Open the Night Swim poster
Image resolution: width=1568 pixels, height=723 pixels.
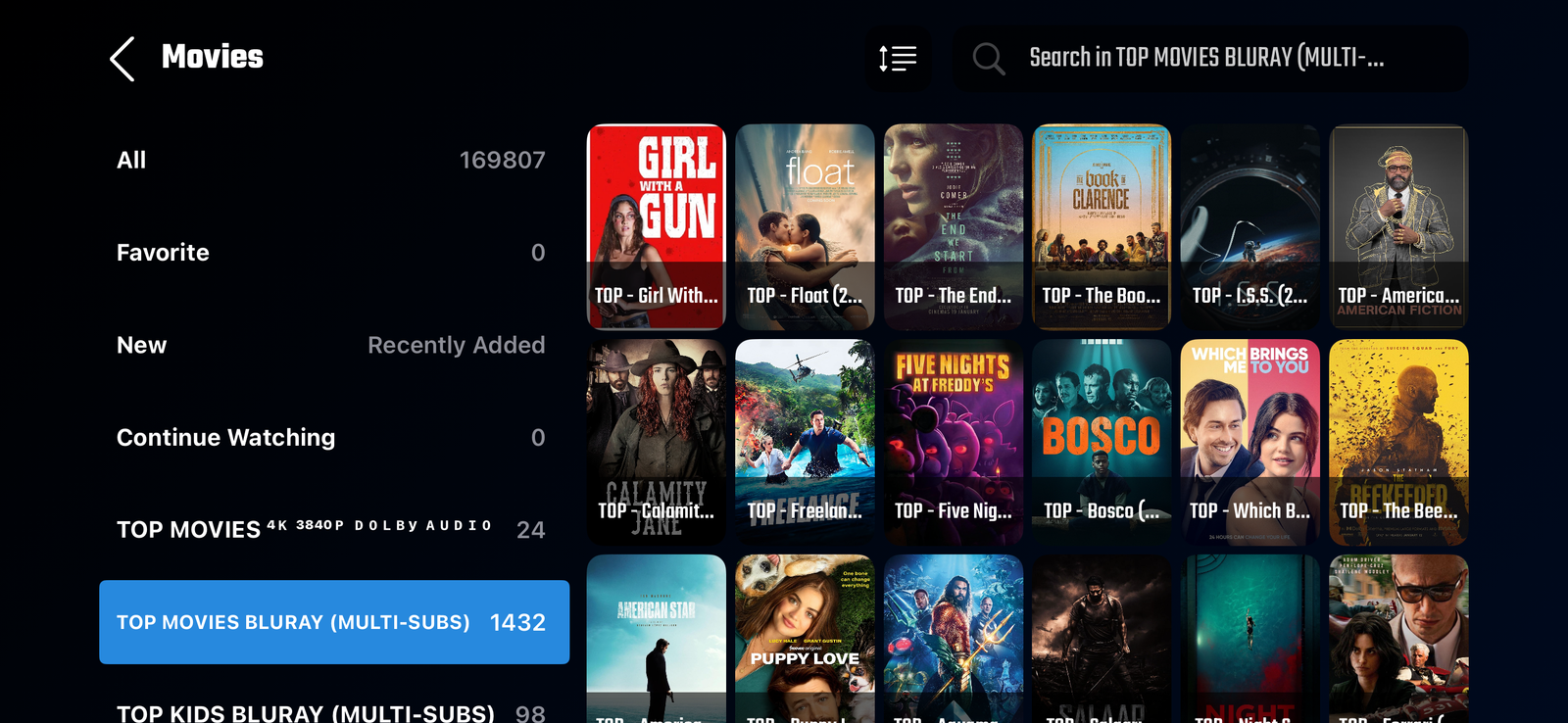pyautogui.click(x=1250, y=639)
